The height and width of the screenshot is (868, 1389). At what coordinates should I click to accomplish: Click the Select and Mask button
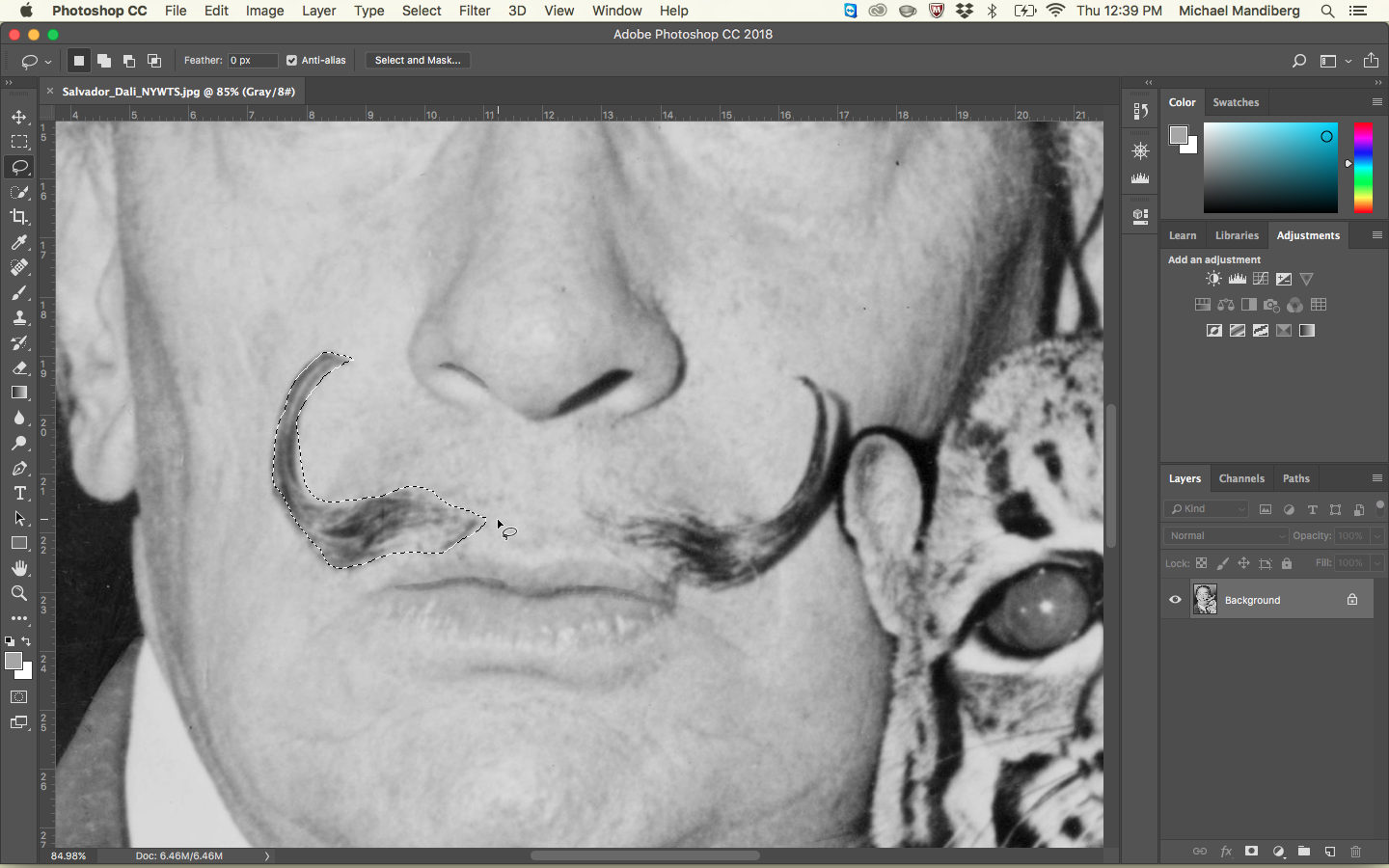pyautogui.click(x=418, y=61)
